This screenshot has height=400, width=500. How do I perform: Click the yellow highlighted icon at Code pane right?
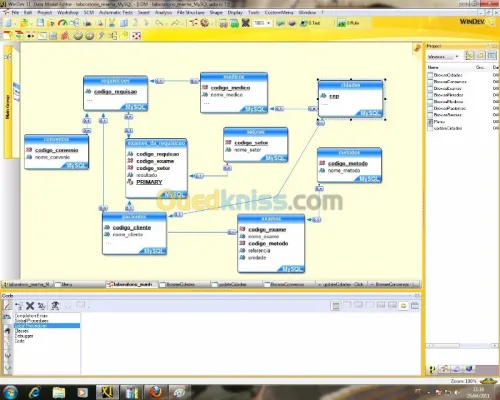[x=404, y=306]
